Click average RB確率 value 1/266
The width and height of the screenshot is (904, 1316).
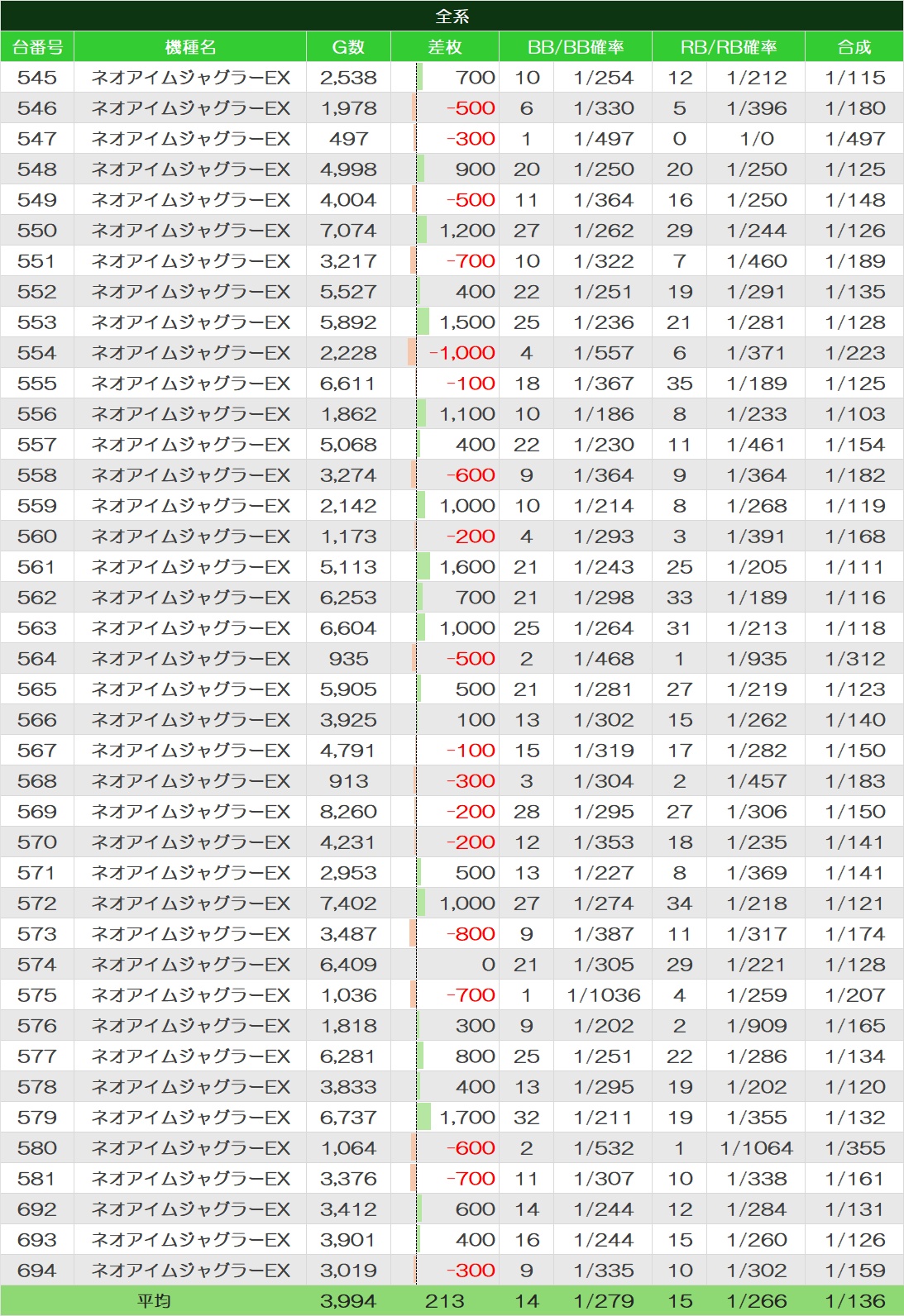point(756,1301)
